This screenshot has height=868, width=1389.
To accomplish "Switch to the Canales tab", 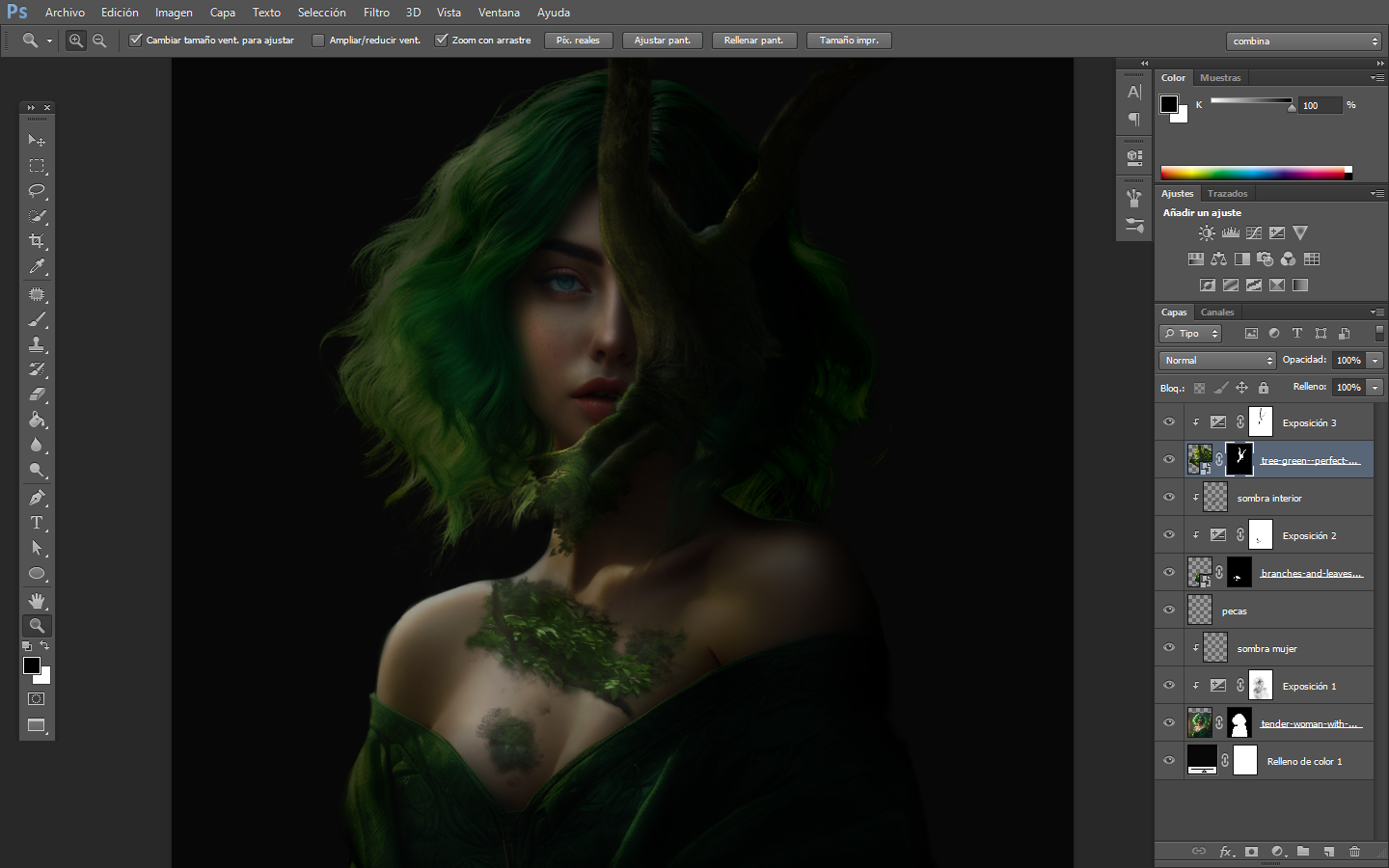I will [1217, 312].
